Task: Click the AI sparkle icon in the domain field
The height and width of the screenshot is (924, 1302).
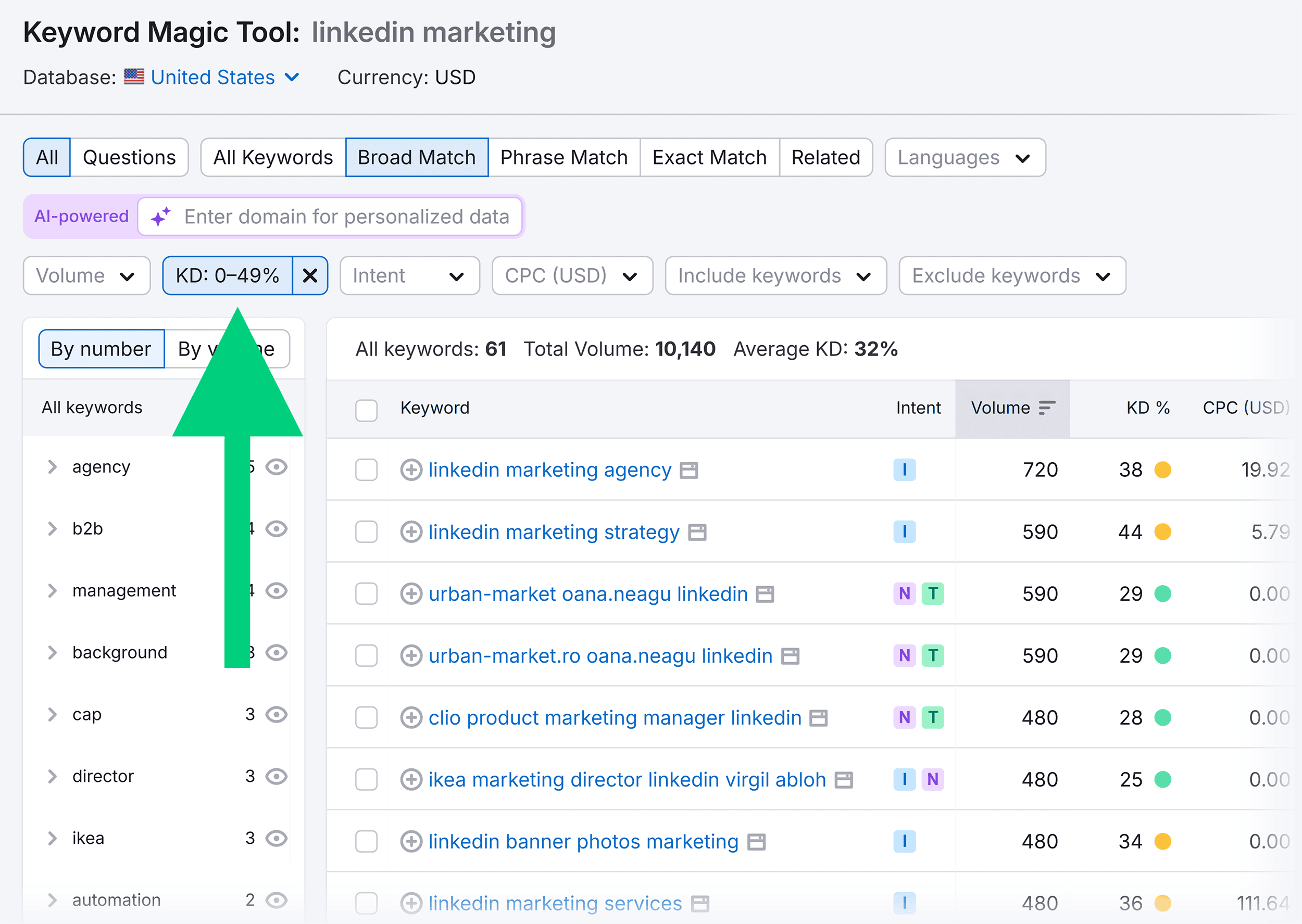Action: point(160,216)
